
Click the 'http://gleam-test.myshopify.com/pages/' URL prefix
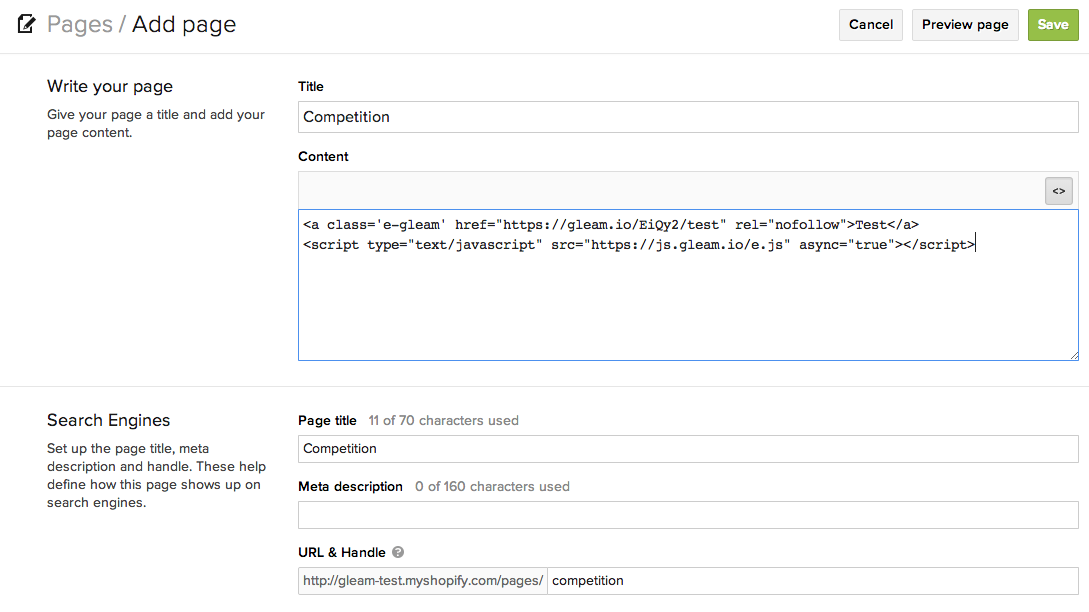423,581
